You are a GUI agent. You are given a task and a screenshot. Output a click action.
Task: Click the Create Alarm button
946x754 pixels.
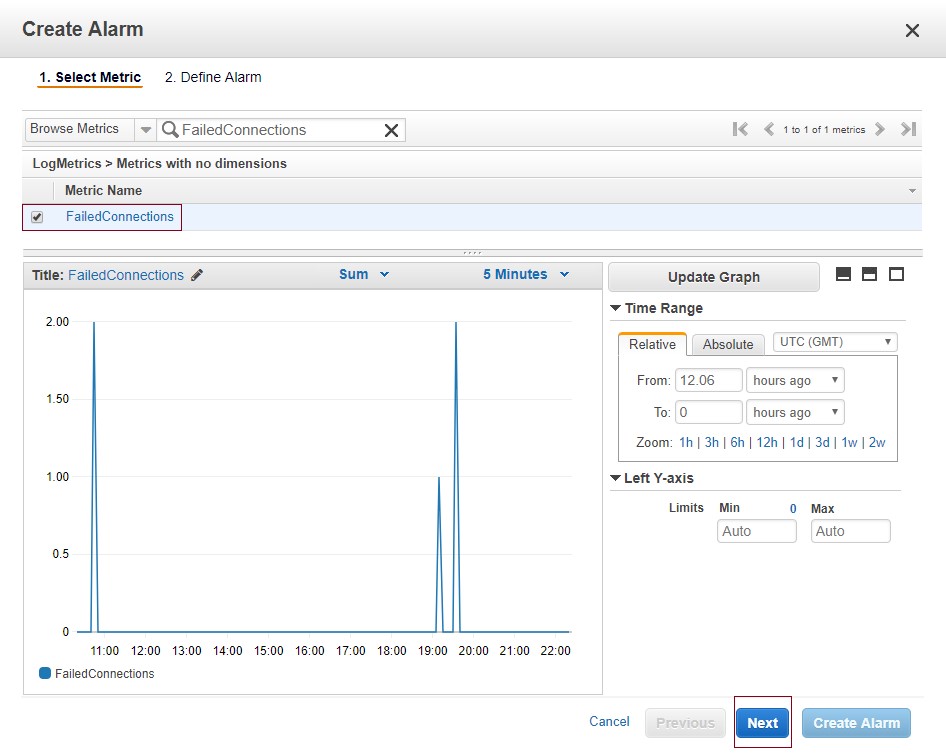pos(856,723)
